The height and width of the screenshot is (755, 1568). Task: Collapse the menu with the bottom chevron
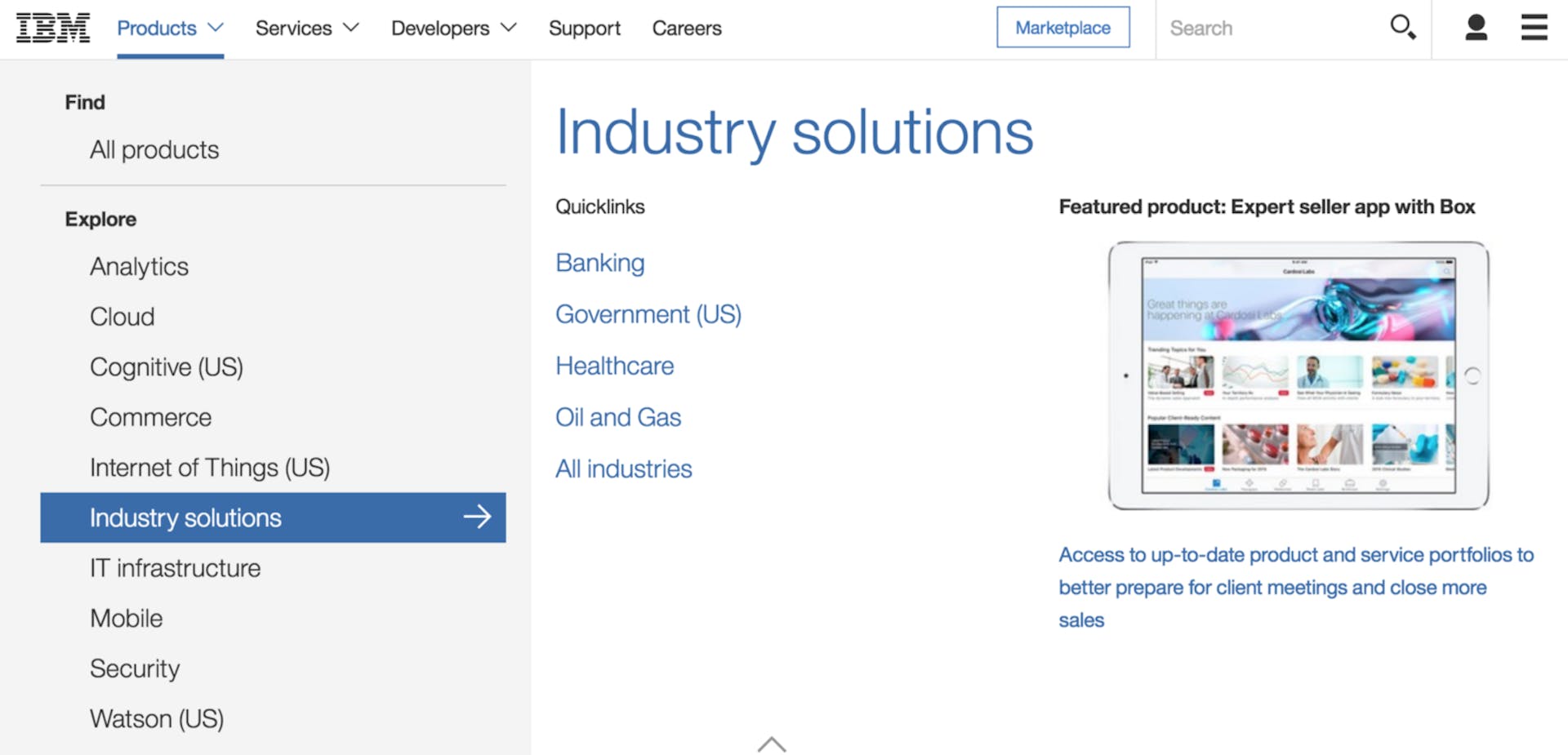tap(771, 744)
